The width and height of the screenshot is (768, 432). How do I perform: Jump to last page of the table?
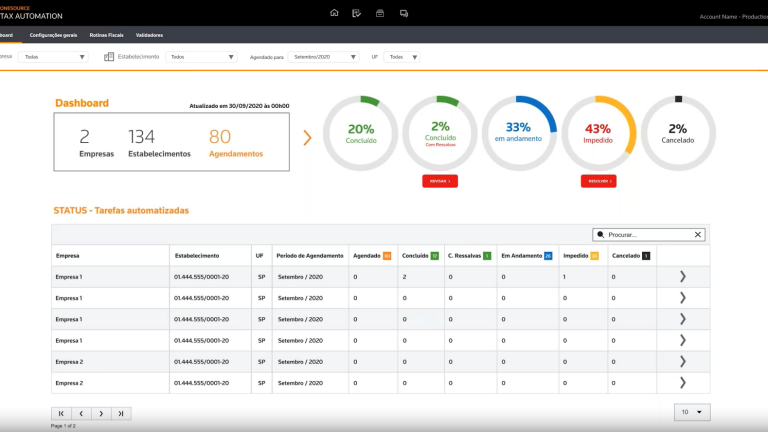coord(121,413)
